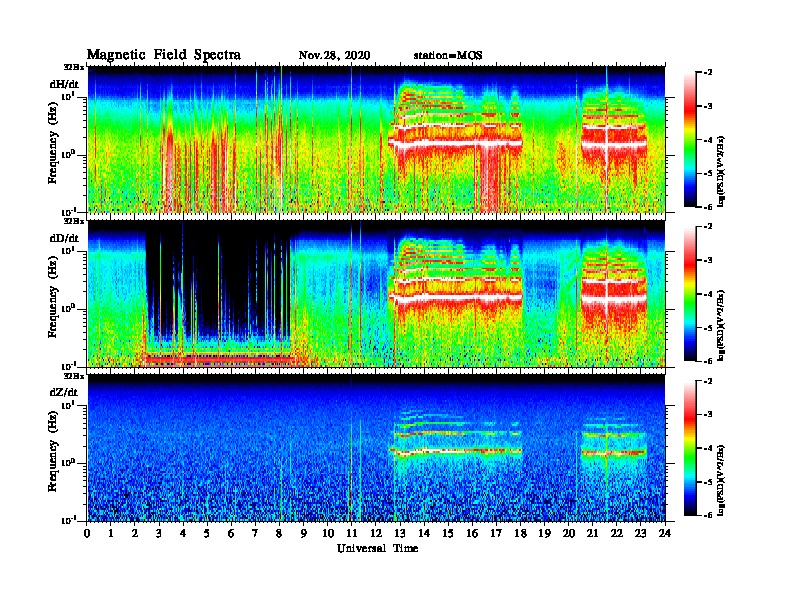This screenshot has height=612, width=792.
Task: Click the "station=MOS" label
Action: point(448,56)
